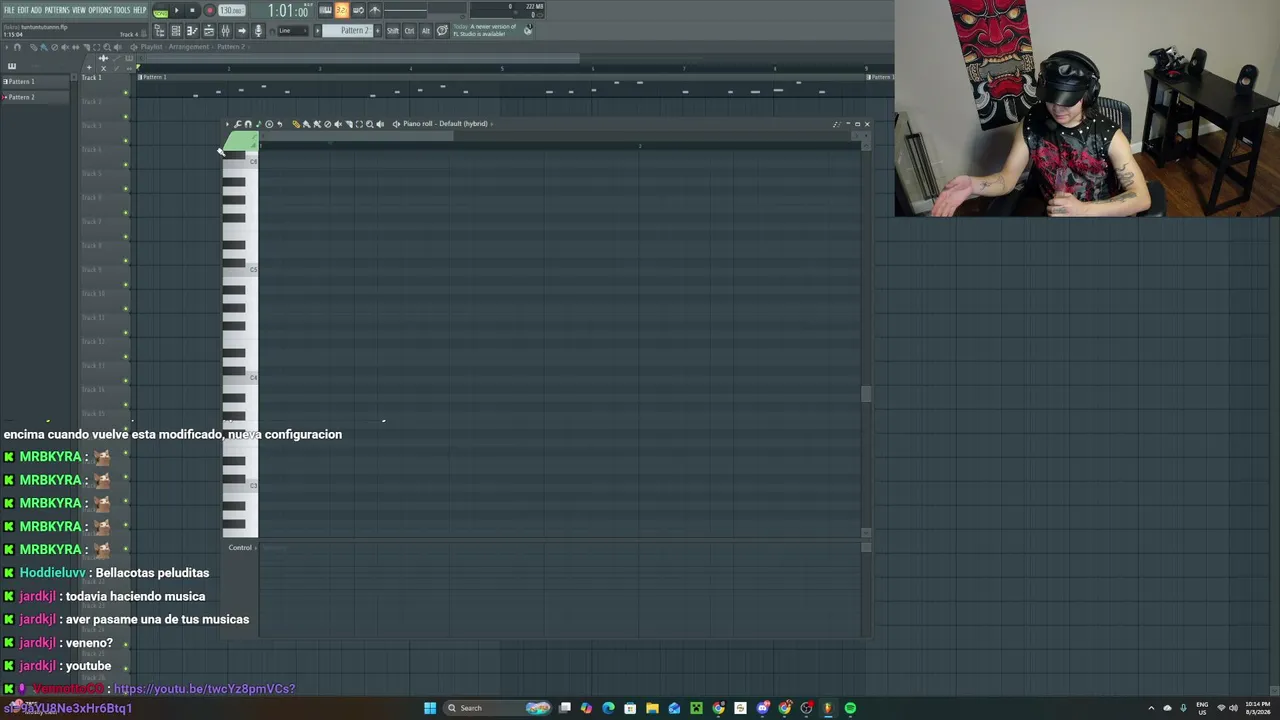Select piano roll Draw pencil tool
Viewport: 1280px width, 720px height.
pos(296,124)
